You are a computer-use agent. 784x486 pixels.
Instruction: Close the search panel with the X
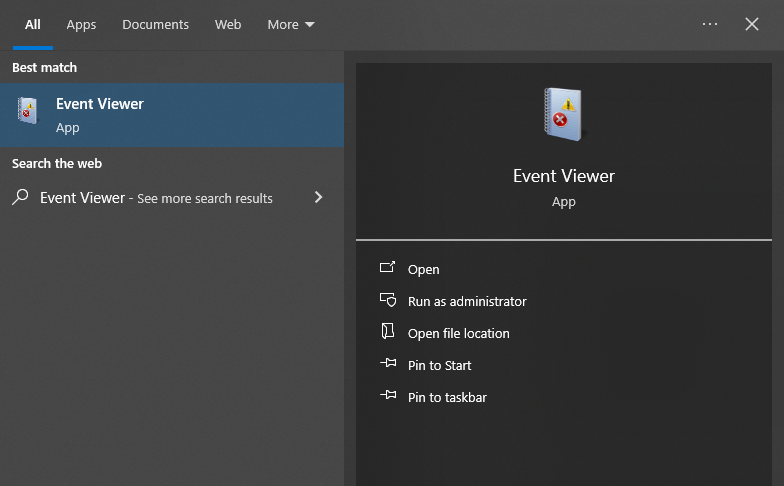point(752,24)
